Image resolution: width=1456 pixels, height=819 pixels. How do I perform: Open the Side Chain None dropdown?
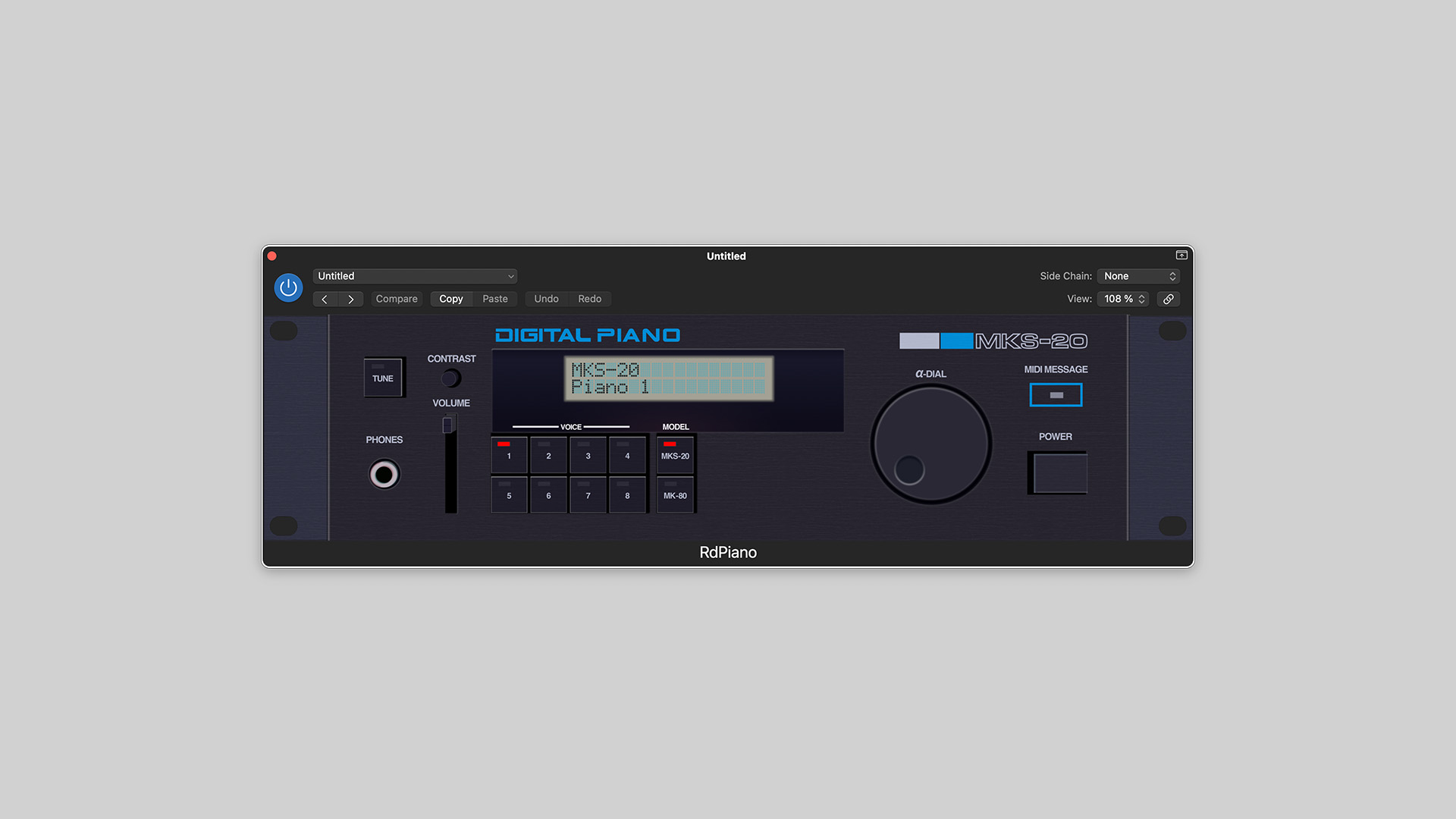point(1138,276)
